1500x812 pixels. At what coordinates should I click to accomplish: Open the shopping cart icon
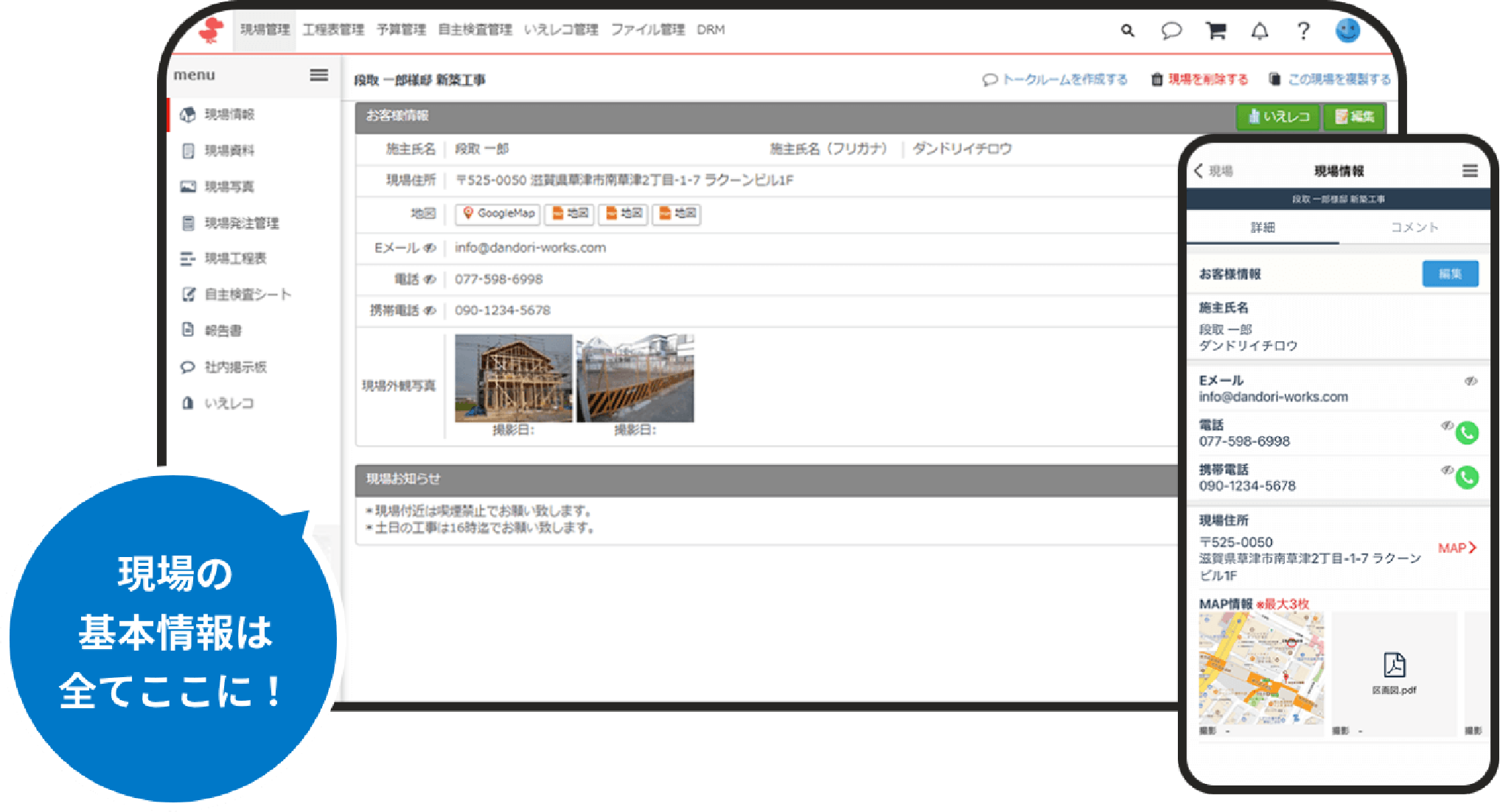tap(1215, 31)
